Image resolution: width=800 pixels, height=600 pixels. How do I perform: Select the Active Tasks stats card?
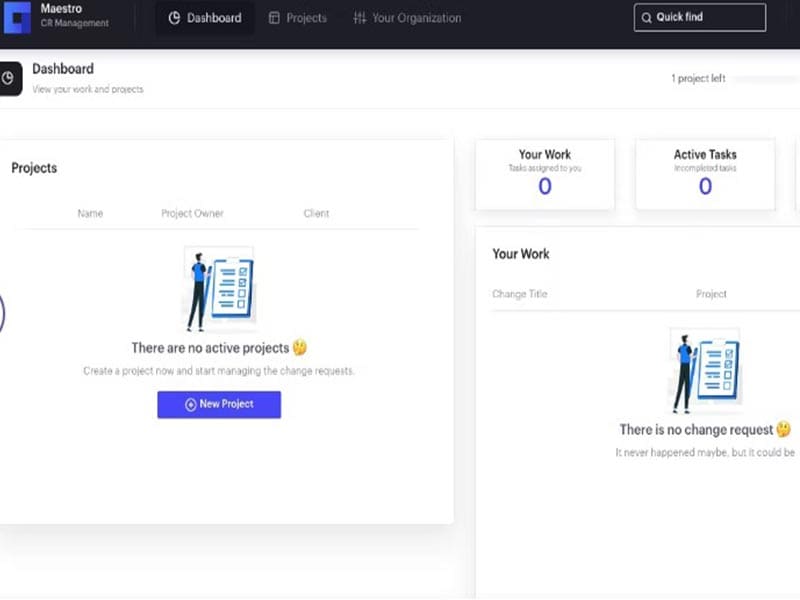point(704,174)
